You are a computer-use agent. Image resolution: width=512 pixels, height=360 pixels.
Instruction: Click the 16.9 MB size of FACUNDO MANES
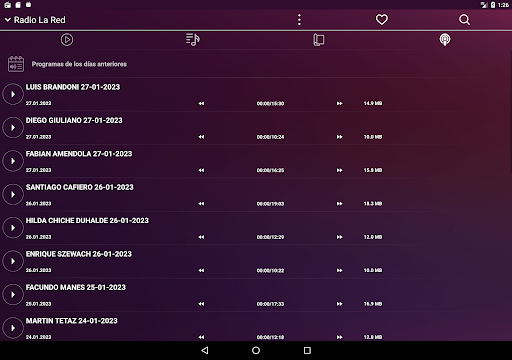point(373,304)
